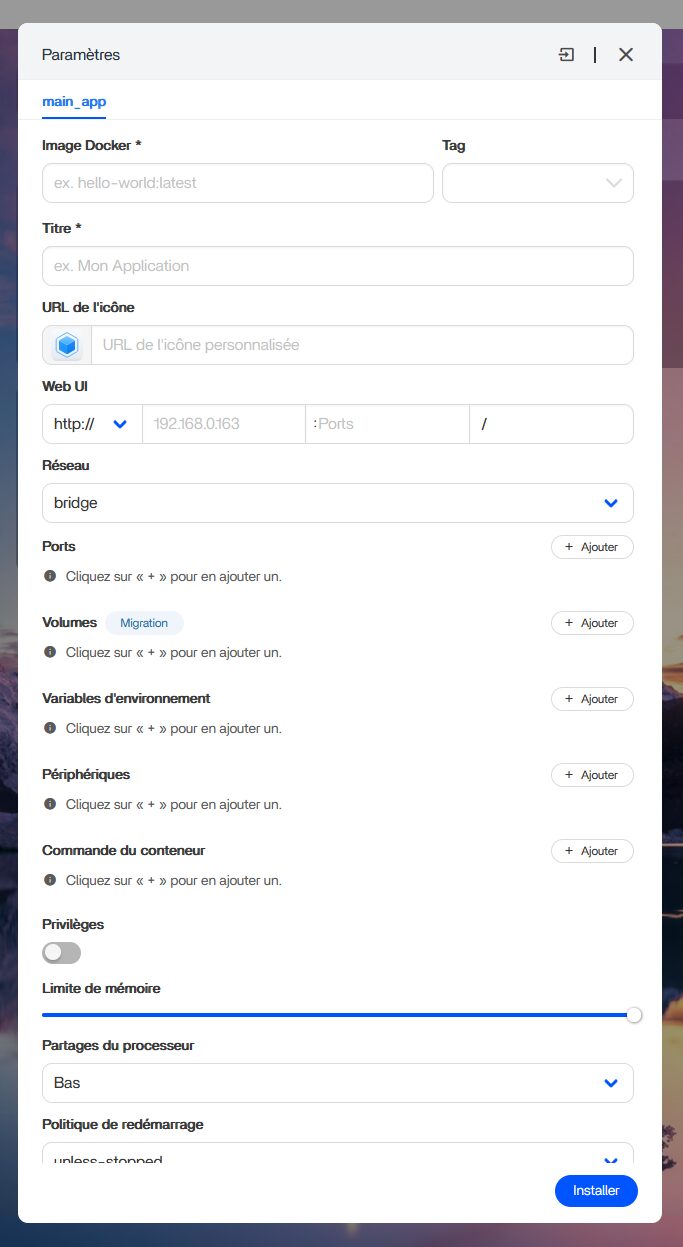This screenshot has width=683, height=1247.
Task: Click the info icon under Ports
Action: click(50, 577)
